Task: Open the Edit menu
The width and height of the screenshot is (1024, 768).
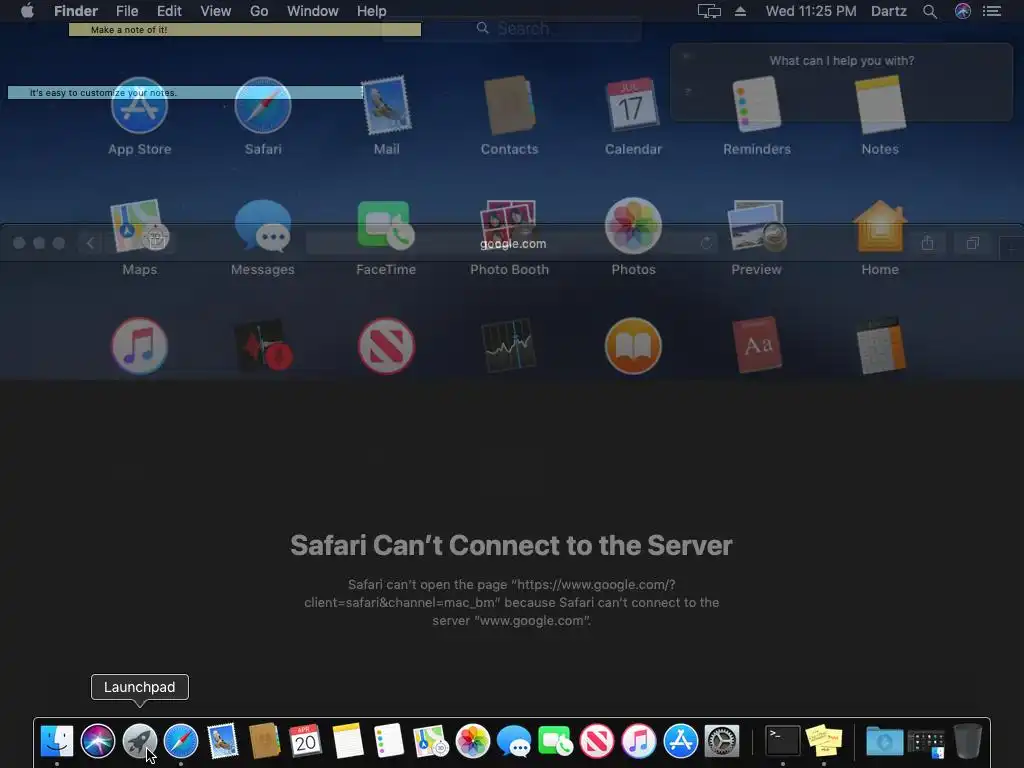Action: [169, 11]
